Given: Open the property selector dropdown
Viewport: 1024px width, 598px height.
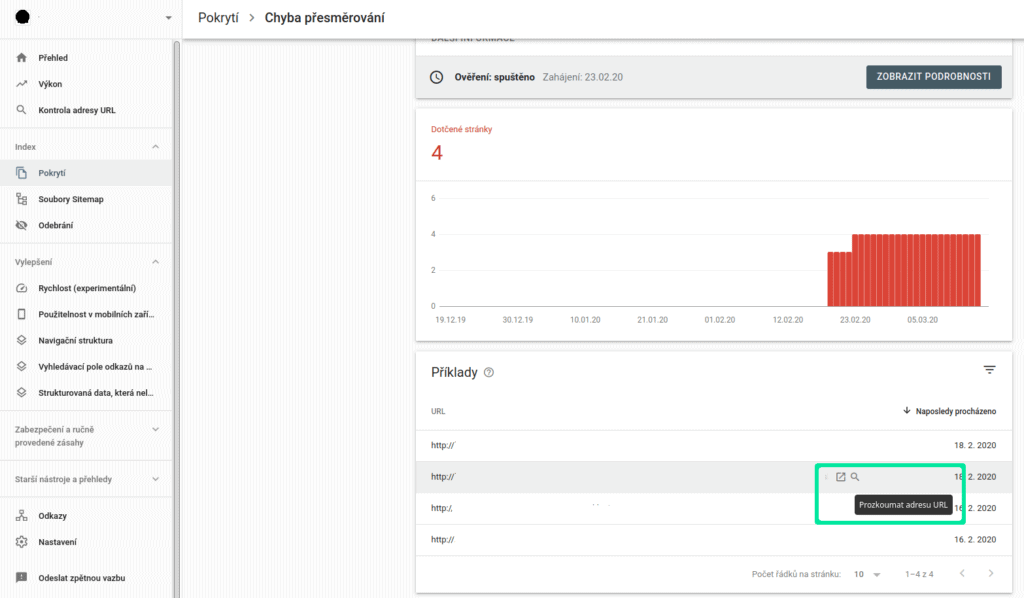Looking at the screenshot, I should click(x=168, y=18).
